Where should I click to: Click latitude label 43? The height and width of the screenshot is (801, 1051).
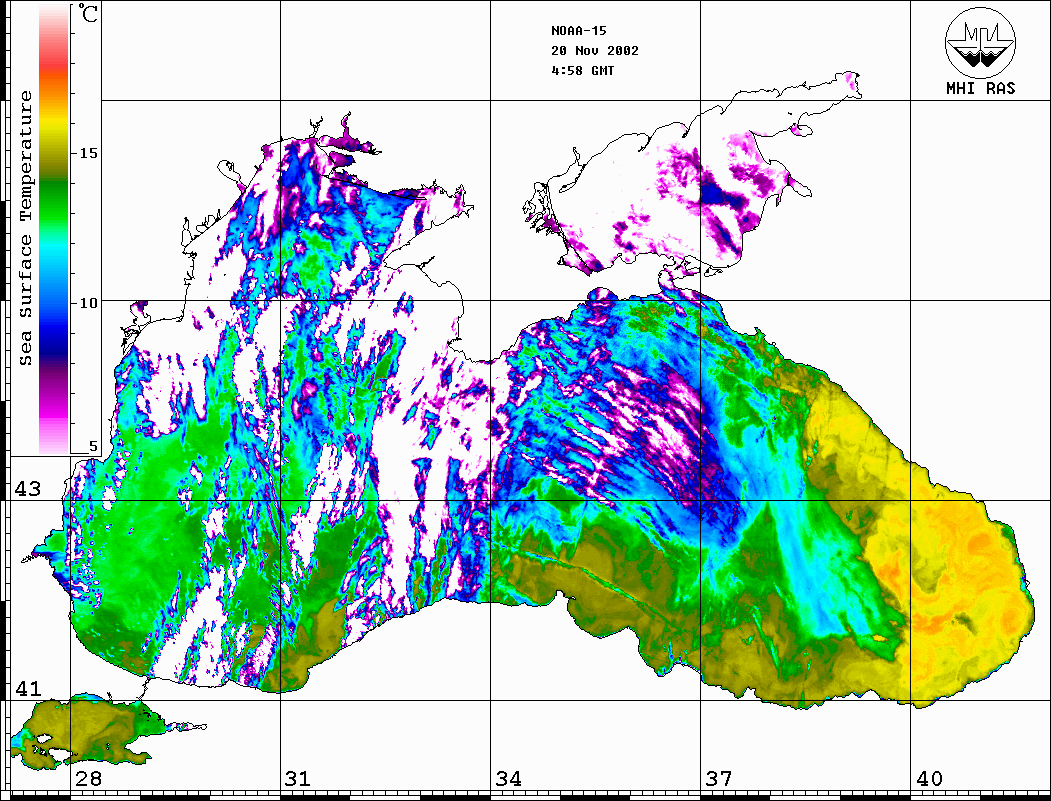tap(28, 489)
